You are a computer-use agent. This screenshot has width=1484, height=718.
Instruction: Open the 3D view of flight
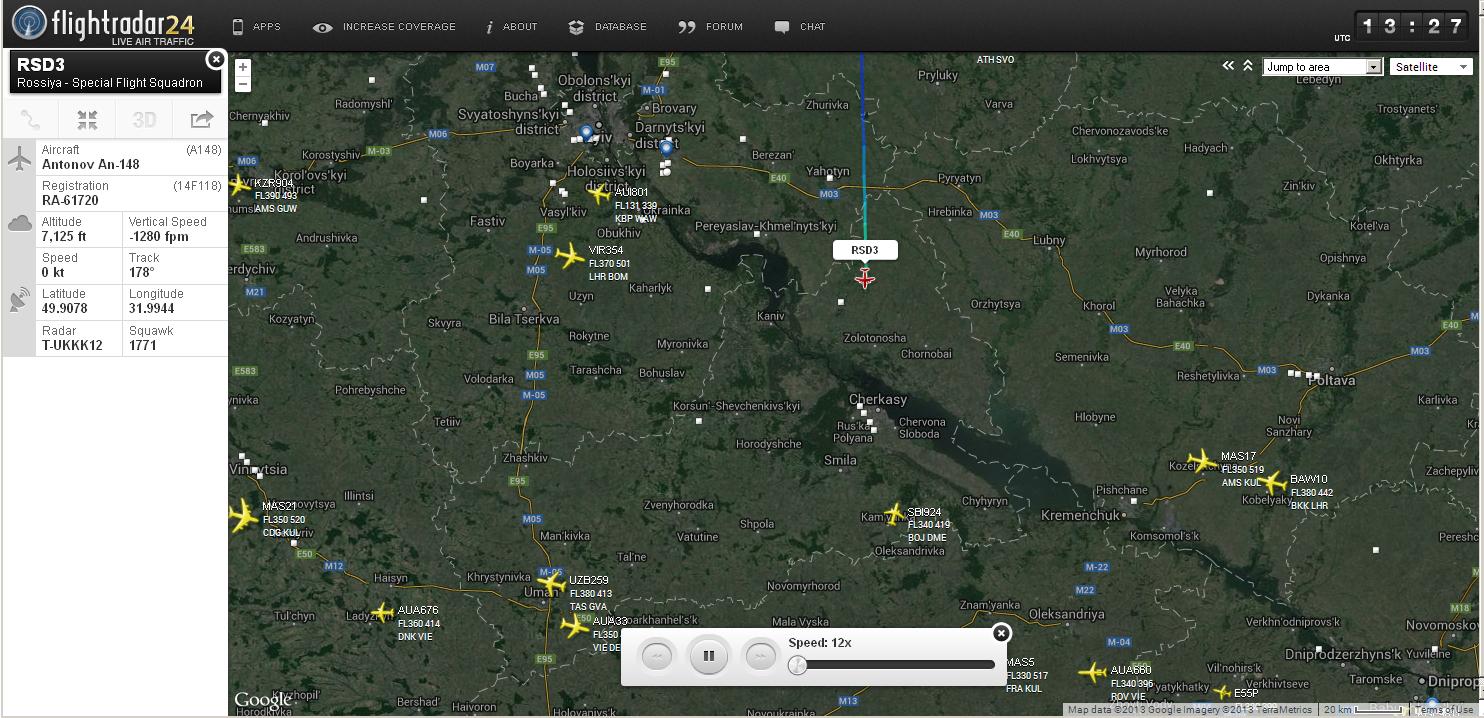[144, 120]
